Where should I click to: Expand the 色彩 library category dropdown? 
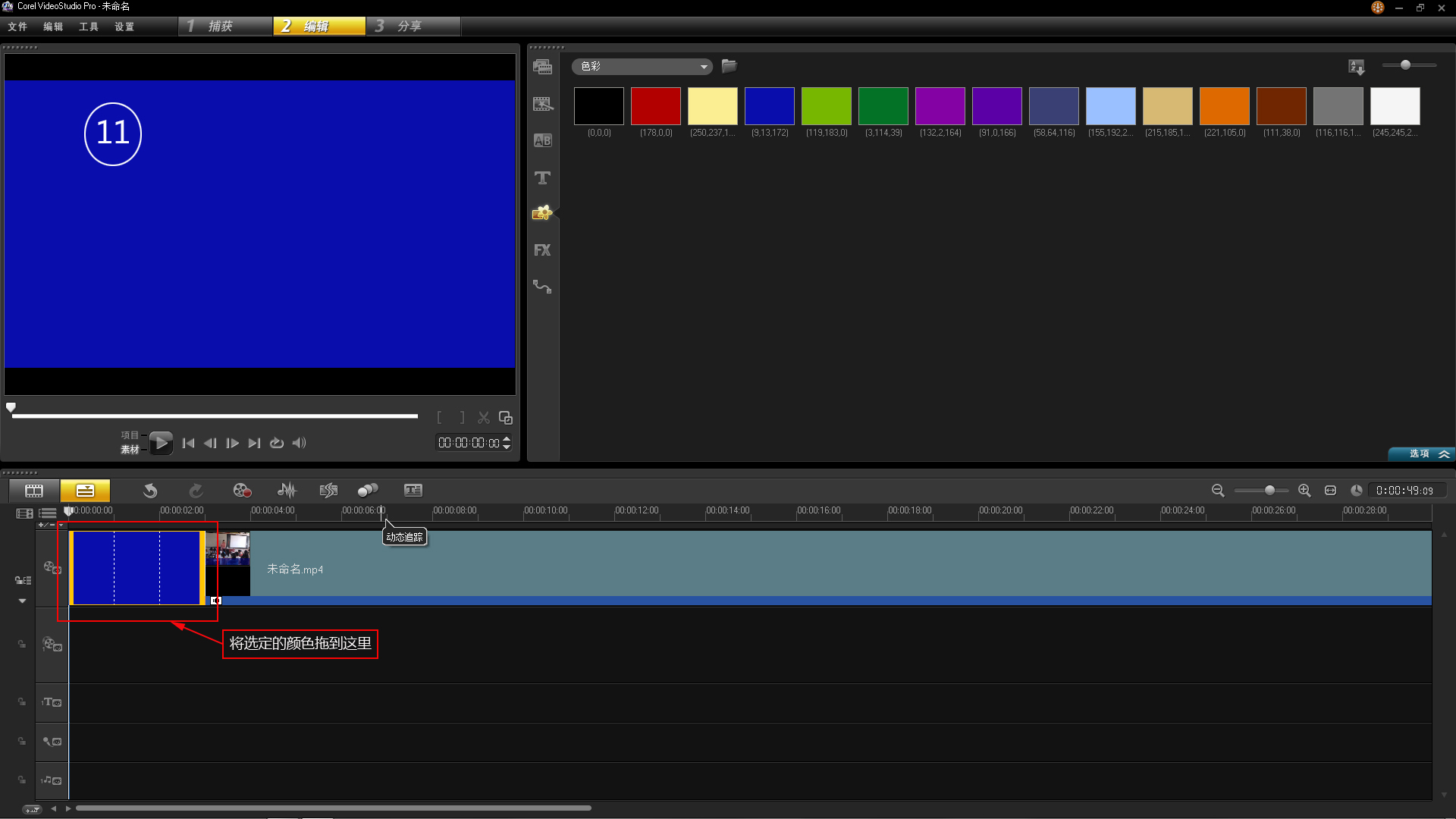pos(704,67)
